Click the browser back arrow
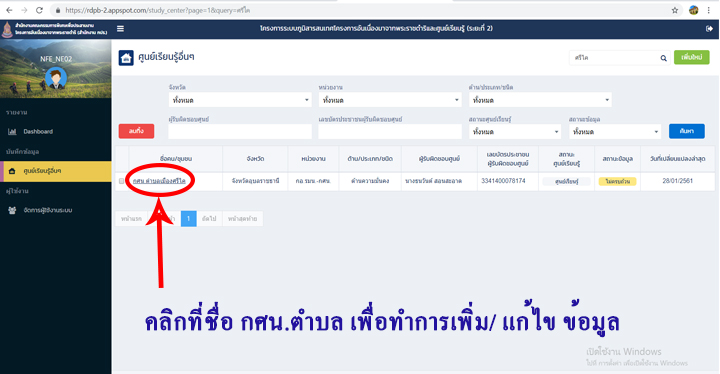 point(9,10)
